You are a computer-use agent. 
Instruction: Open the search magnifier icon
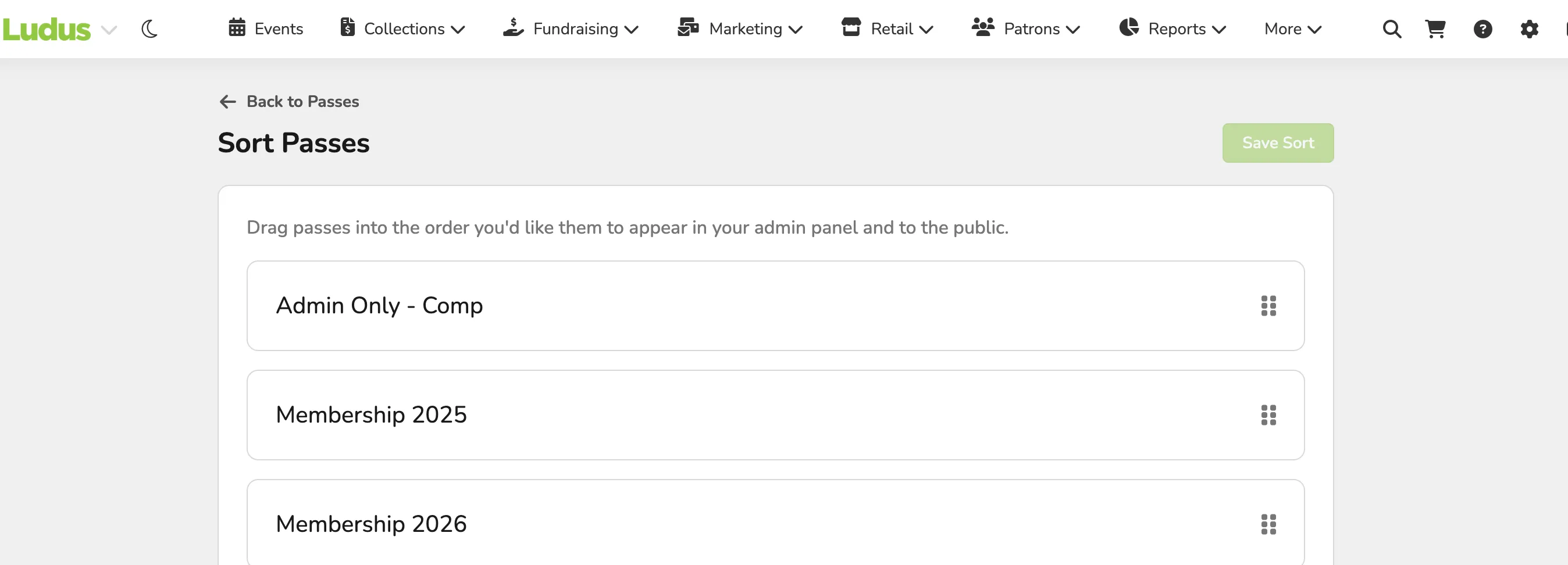coord(1391,28)
